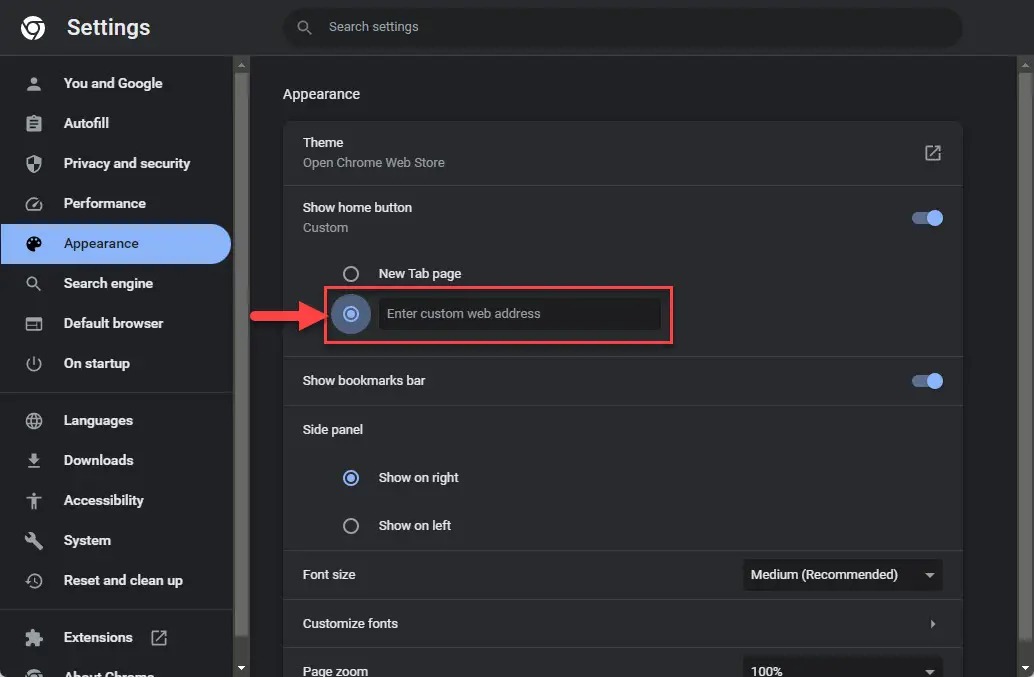
Task: Click the main page scrollbar up arrow
Action: pyautogui.click(x=1025, y=65)
